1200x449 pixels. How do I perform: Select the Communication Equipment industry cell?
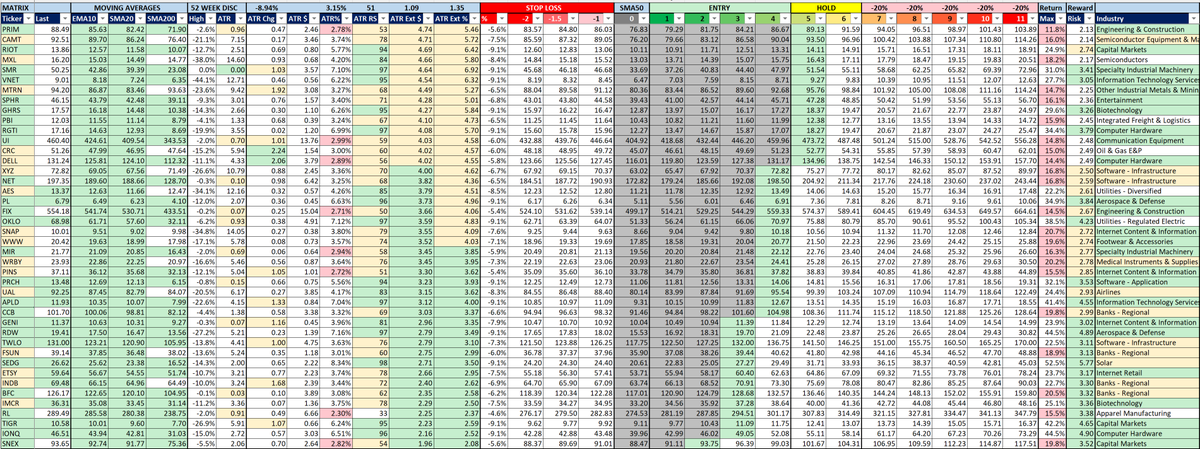(x=1147, y=140)
